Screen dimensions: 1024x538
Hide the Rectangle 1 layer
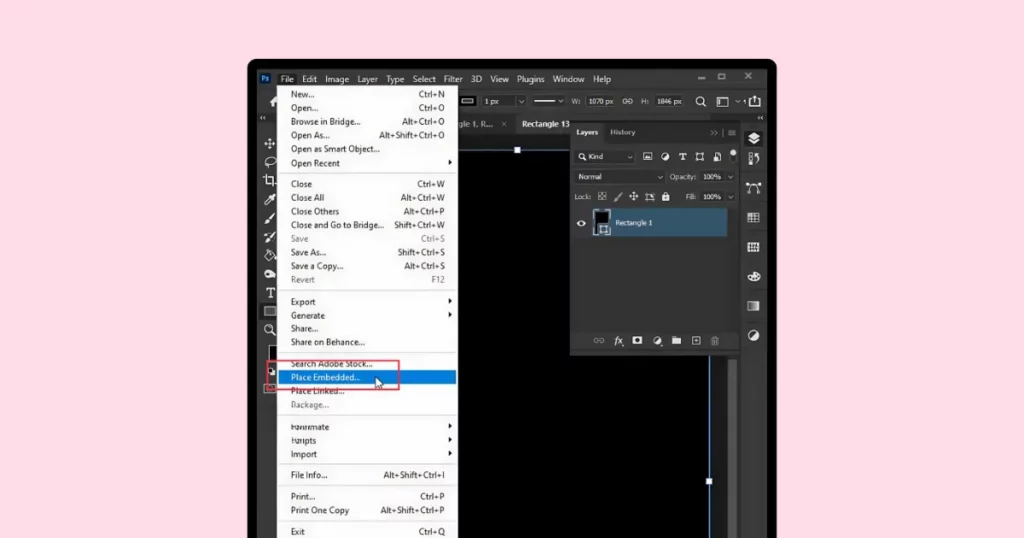[581, 223]
